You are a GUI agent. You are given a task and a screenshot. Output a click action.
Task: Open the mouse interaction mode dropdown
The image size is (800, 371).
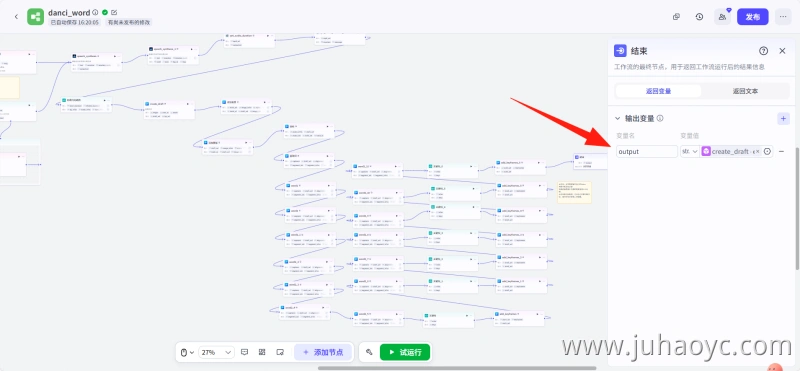(x=187, y=352)
